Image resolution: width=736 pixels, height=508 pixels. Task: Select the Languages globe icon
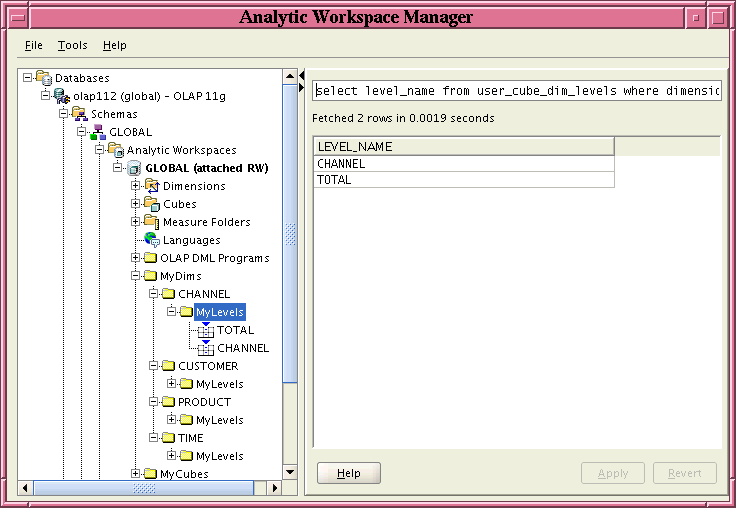click(152, 240)
